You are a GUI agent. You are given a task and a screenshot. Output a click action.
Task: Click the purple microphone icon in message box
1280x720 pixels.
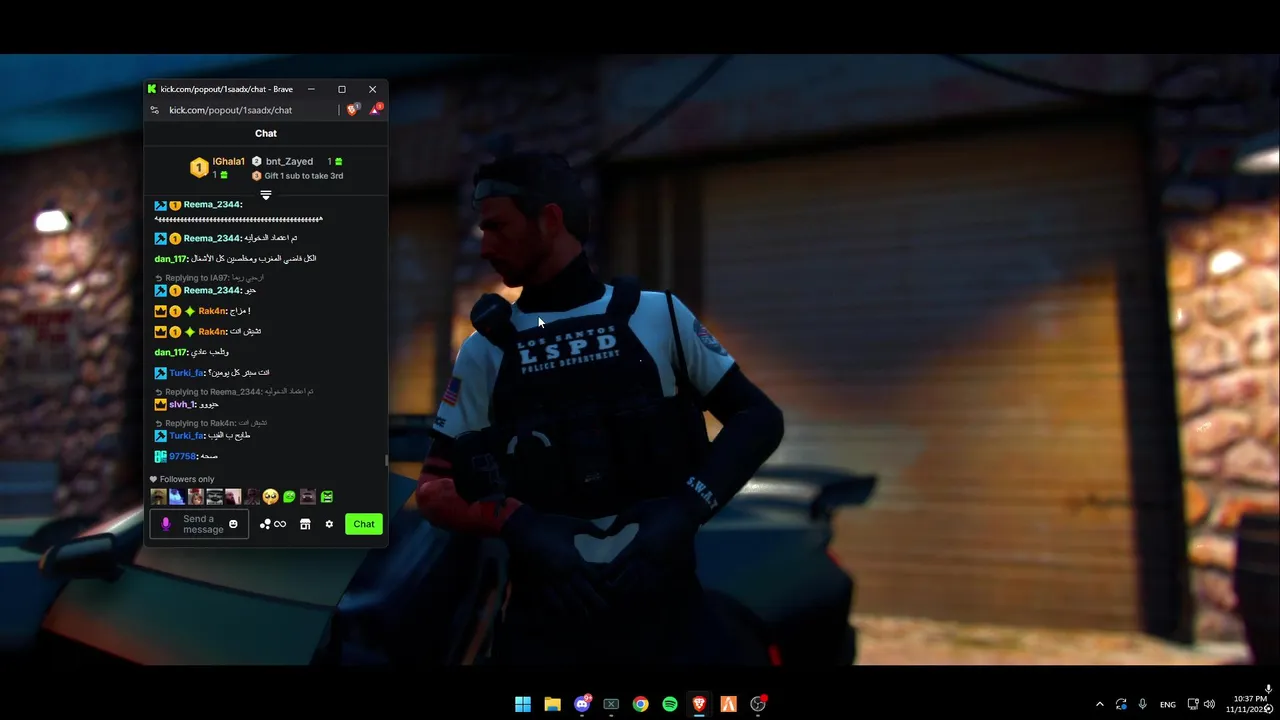[x=166, y=524]
